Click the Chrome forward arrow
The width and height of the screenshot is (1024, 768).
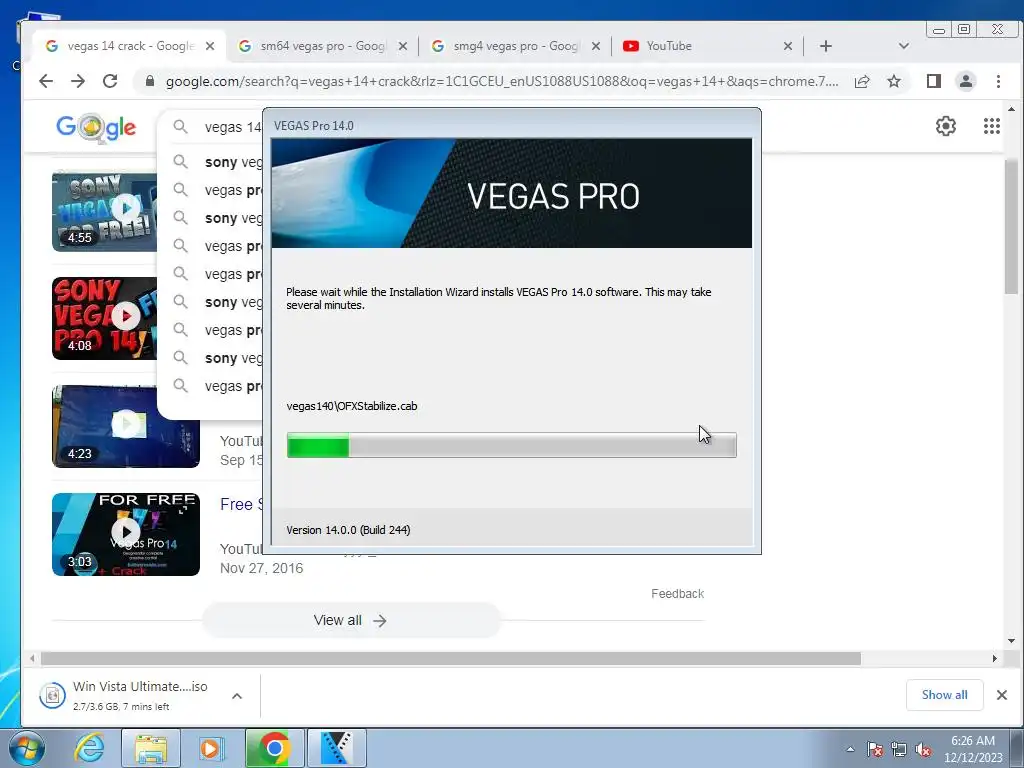tap(78, 81)
